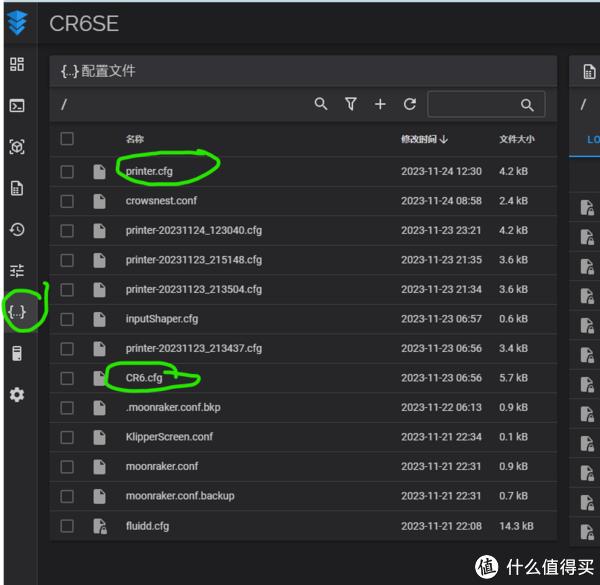Image resolution: width=600 pixels, height=585 pixels.
Task: Refresh the config file list
Action: (410, 104)
